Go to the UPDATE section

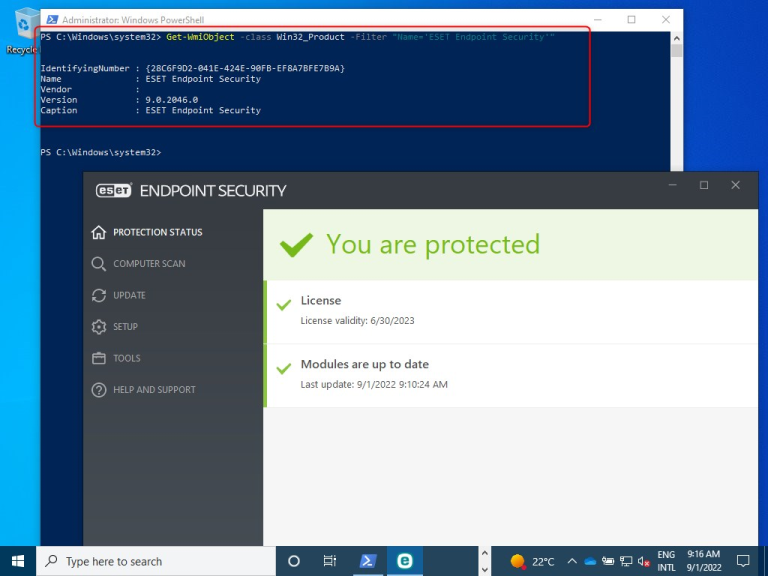coord(129,295)
